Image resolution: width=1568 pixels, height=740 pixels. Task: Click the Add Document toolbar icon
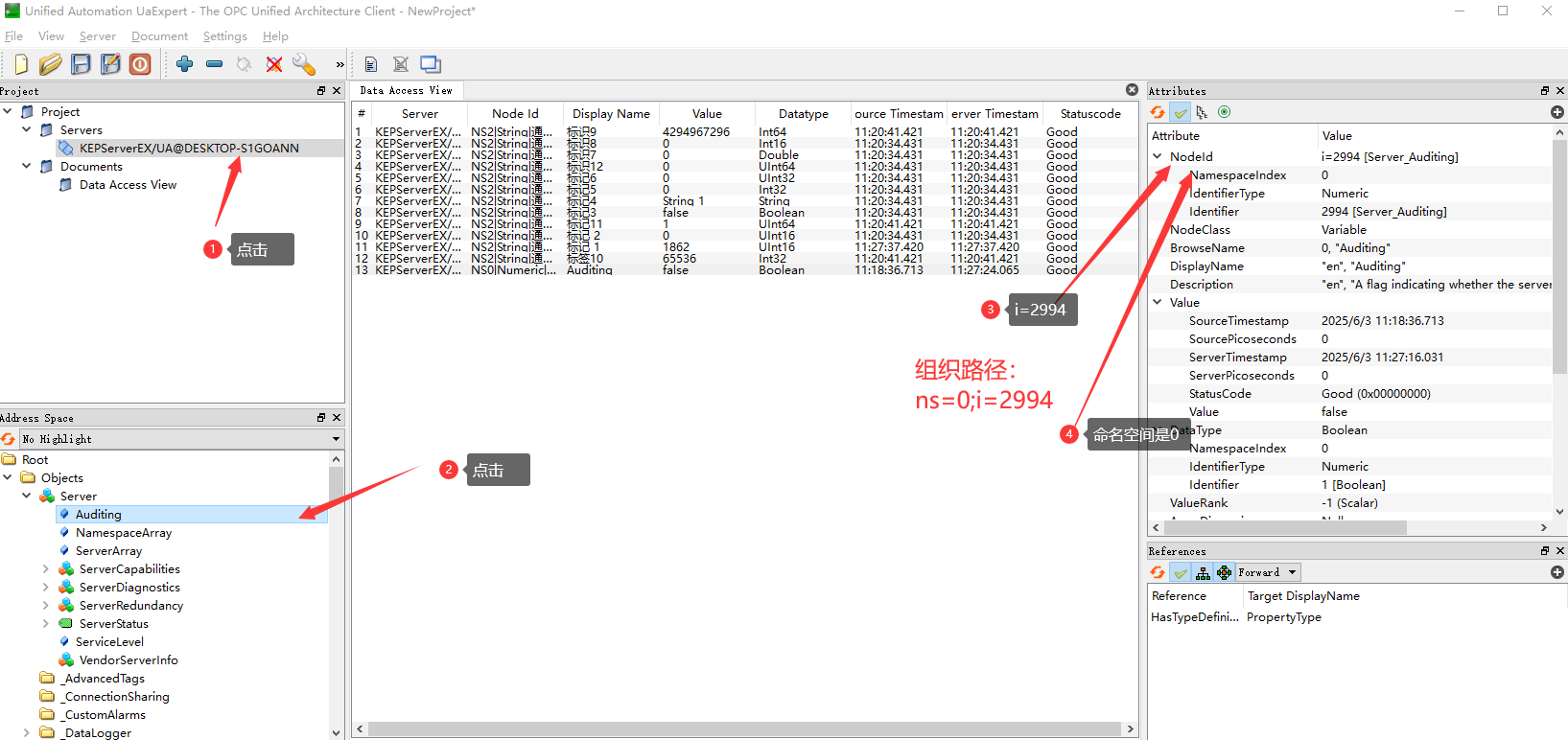point(371,64)
